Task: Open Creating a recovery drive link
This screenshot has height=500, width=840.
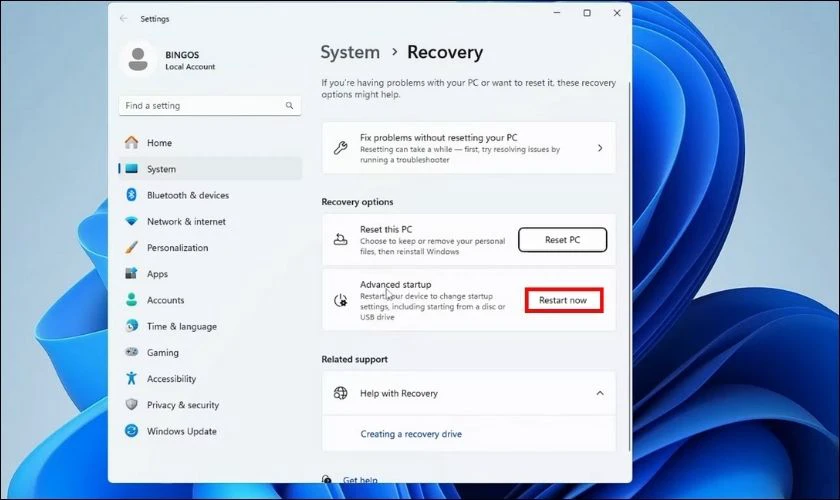Action: click(411, 434)
